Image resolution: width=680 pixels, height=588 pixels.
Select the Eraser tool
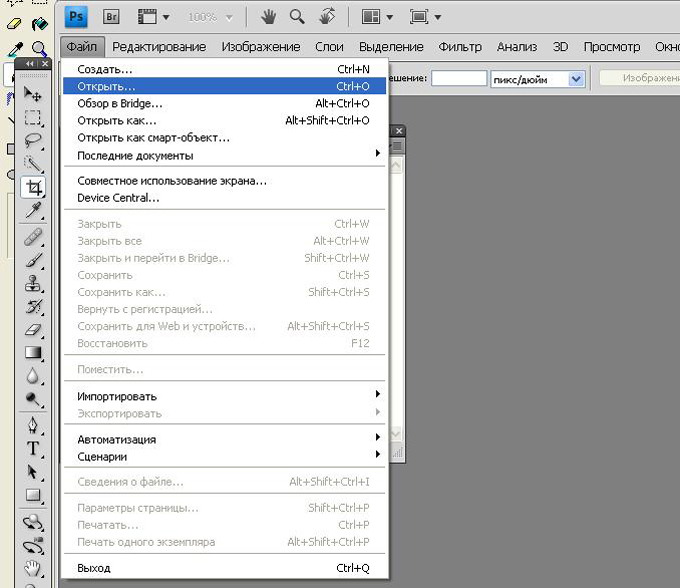(x=33, y=329)
